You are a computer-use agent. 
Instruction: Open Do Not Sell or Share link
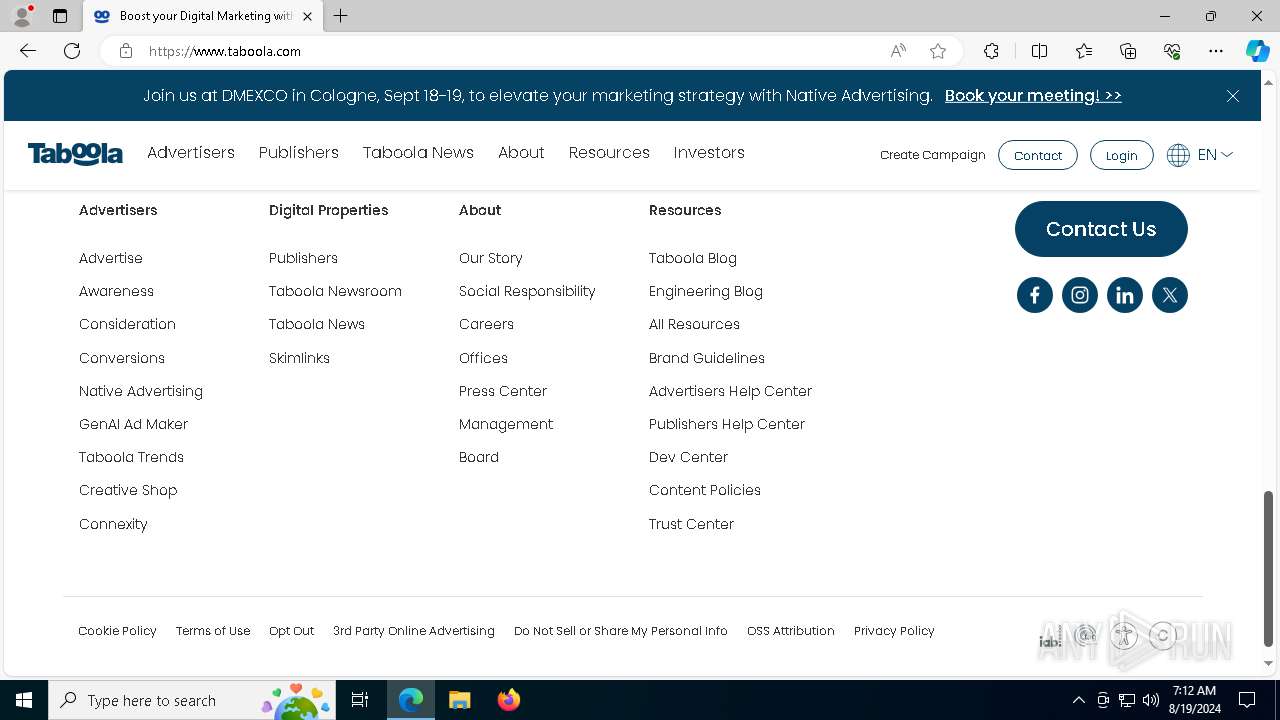[x=621, y=631]
